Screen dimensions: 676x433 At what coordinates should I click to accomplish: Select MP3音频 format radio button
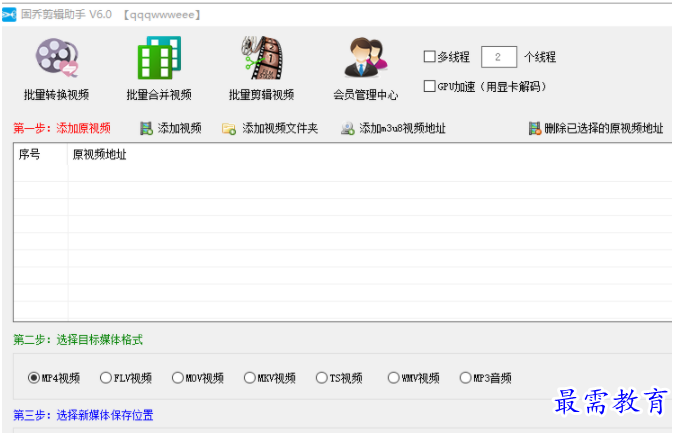pyautogui.click(x=466, y=378)
